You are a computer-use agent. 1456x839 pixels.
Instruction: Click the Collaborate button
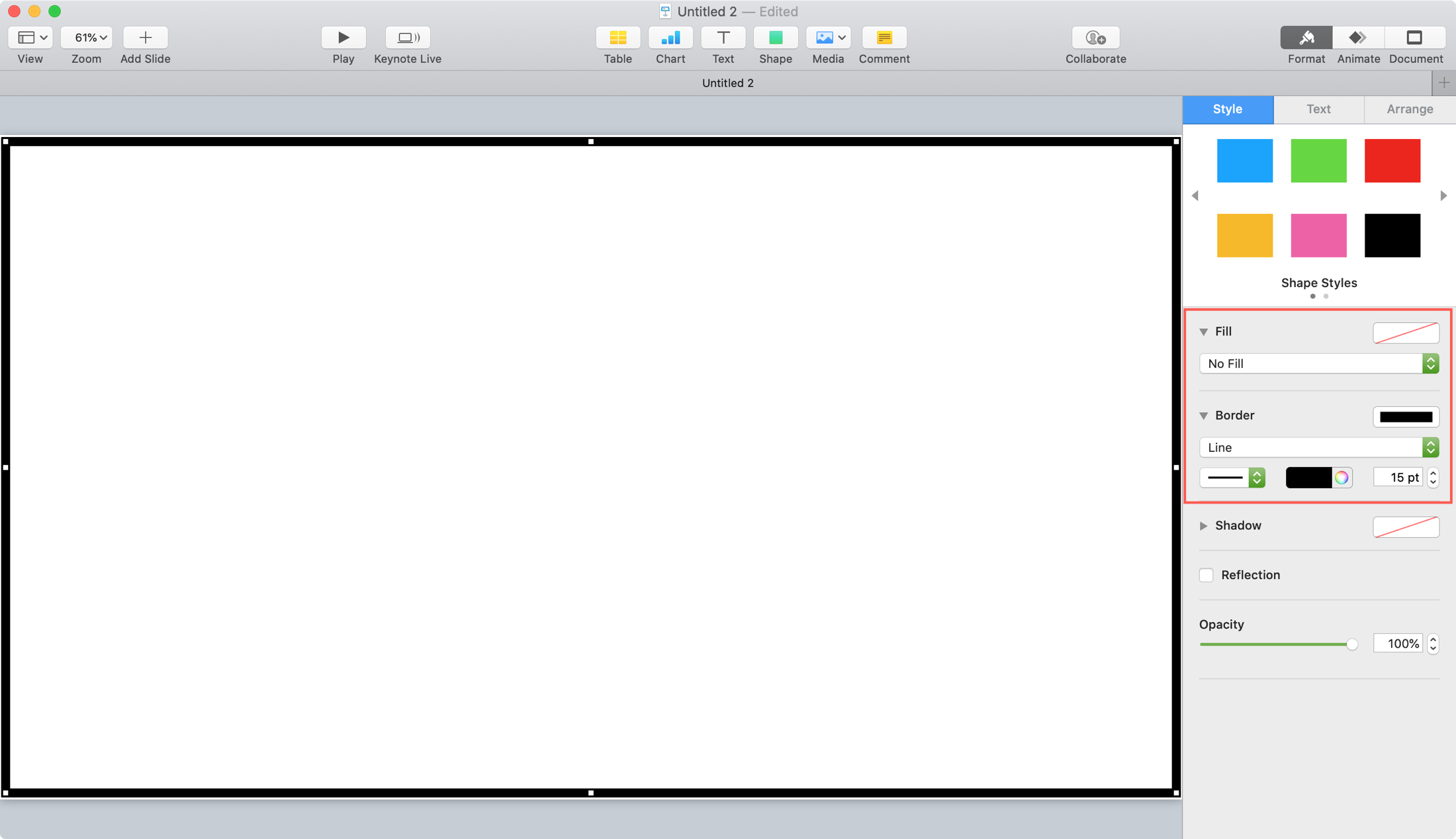1095,38
